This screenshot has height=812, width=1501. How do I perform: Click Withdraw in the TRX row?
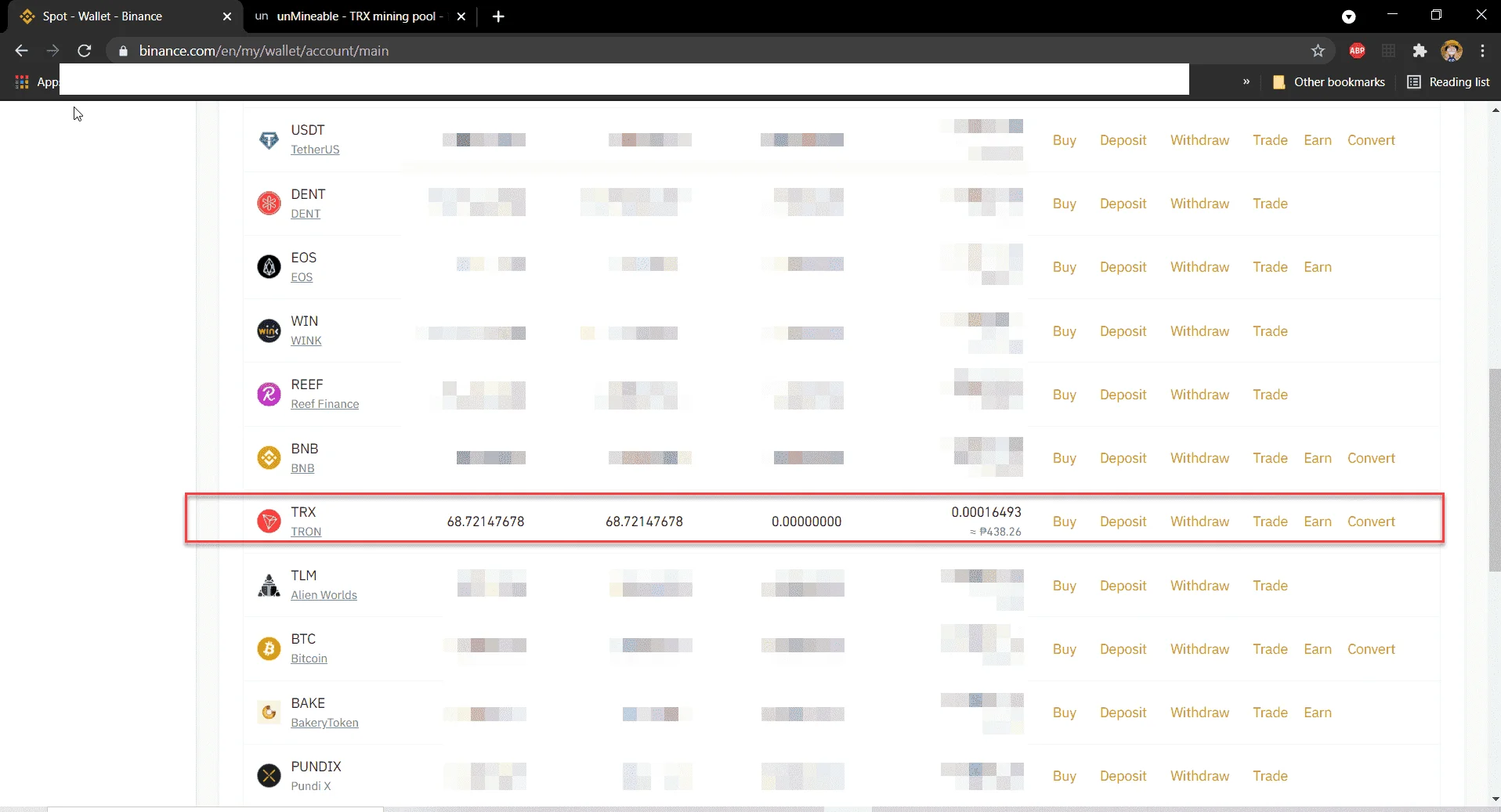pos(1199,521)
